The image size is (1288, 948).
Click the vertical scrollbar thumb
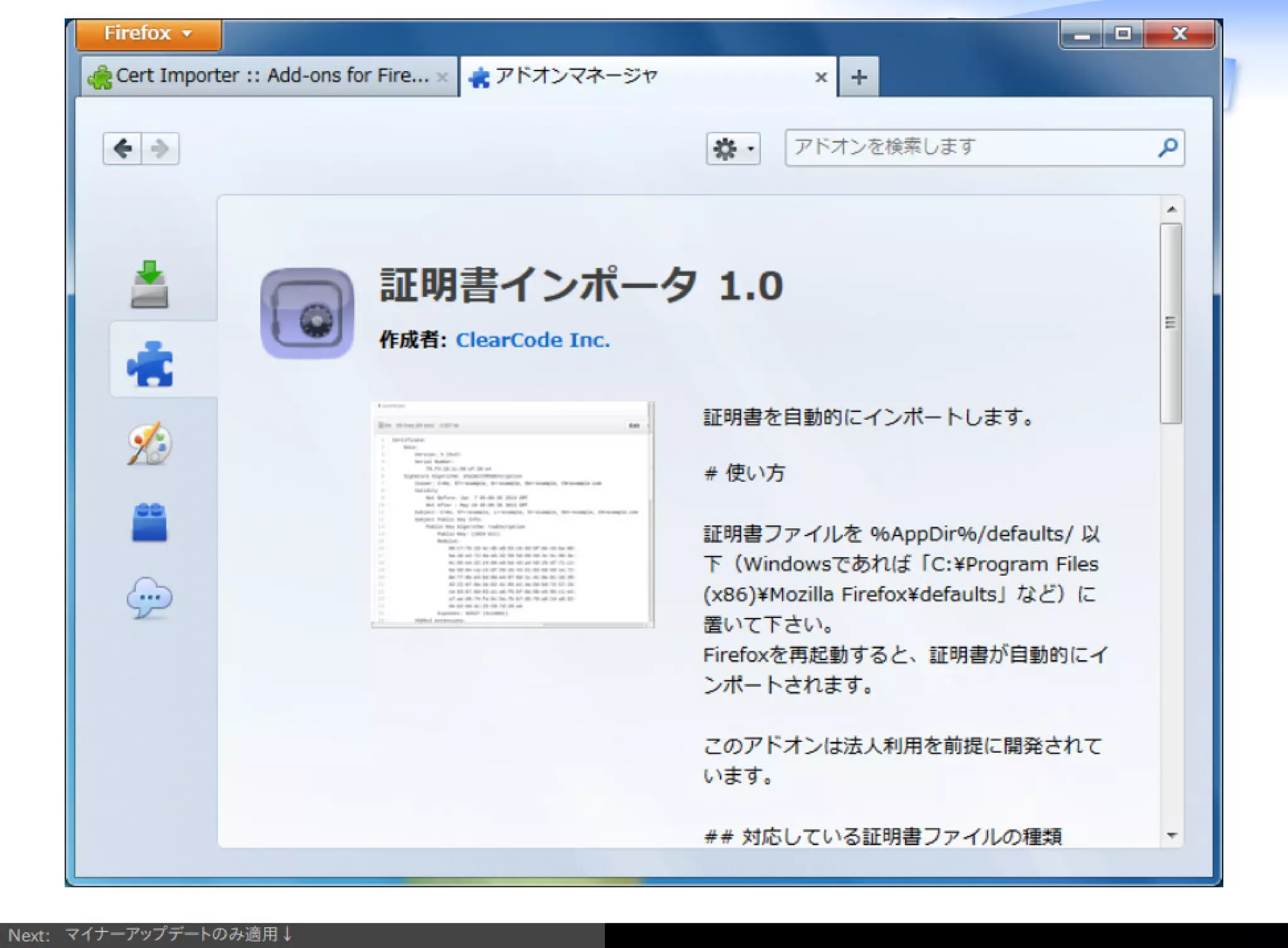pyautogui.click(x=1171, y=323)
